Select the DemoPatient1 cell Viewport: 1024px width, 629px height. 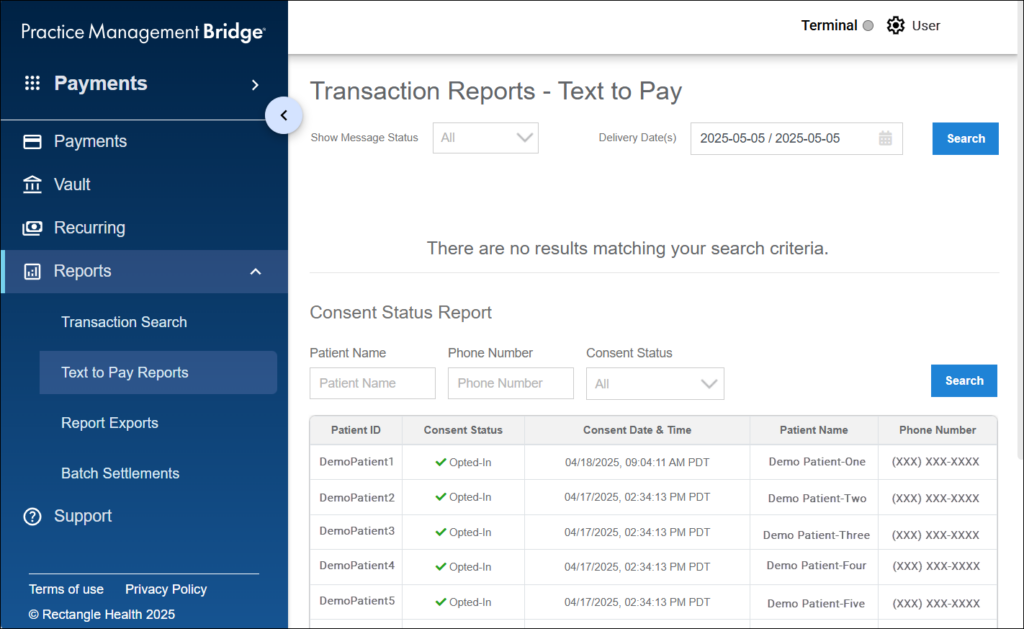(x=357, y=462)
